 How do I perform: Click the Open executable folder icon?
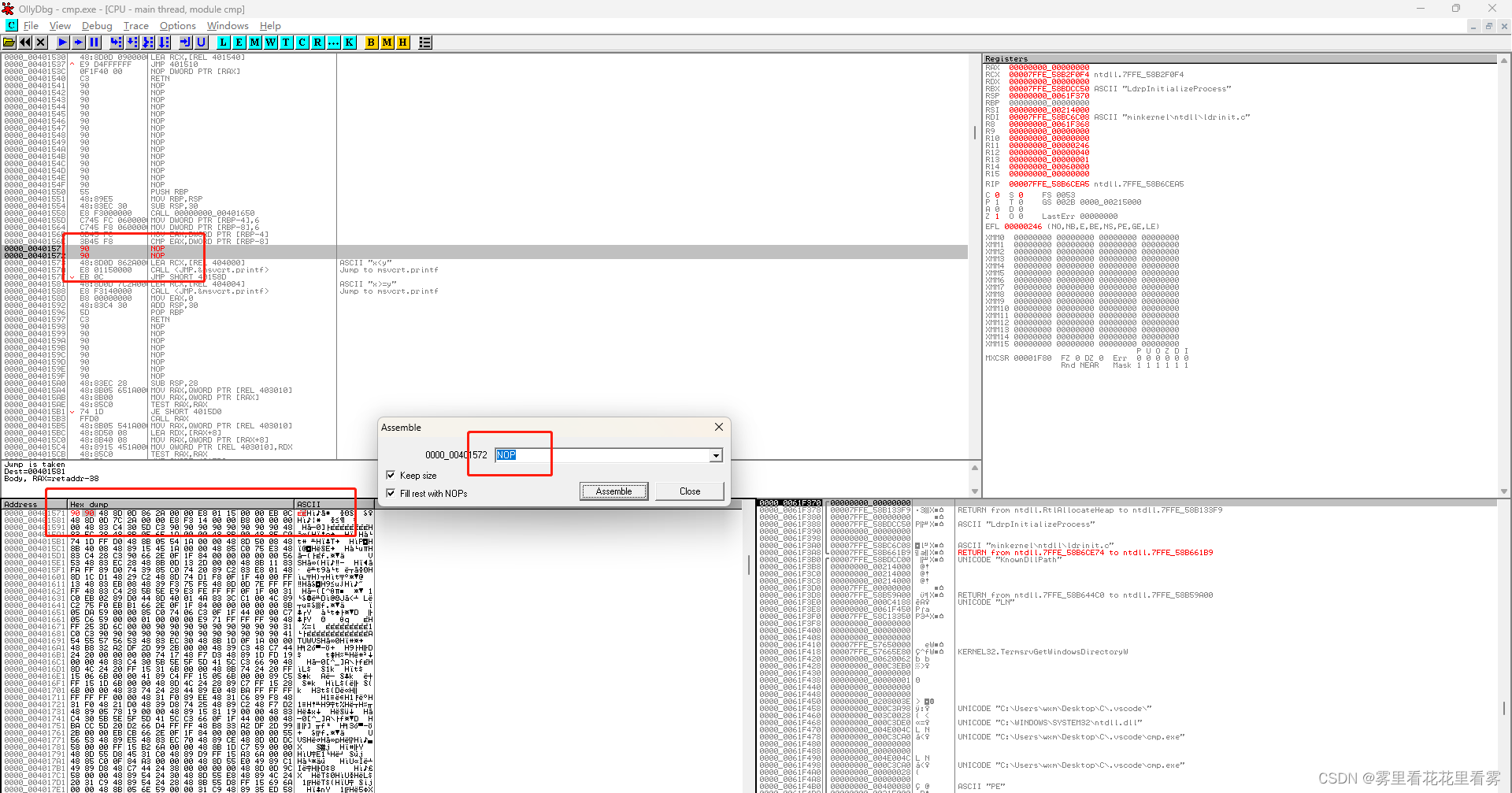click(9, 43)
